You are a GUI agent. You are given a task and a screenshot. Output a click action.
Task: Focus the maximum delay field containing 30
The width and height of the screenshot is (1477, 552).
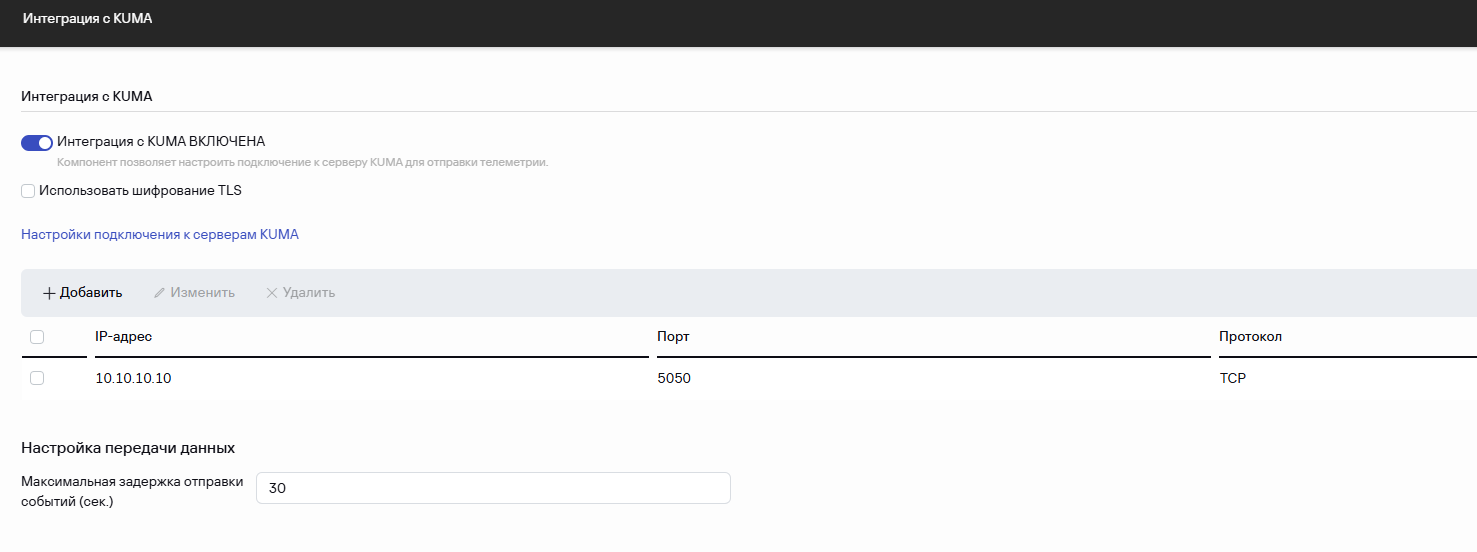tap(493, 488)
